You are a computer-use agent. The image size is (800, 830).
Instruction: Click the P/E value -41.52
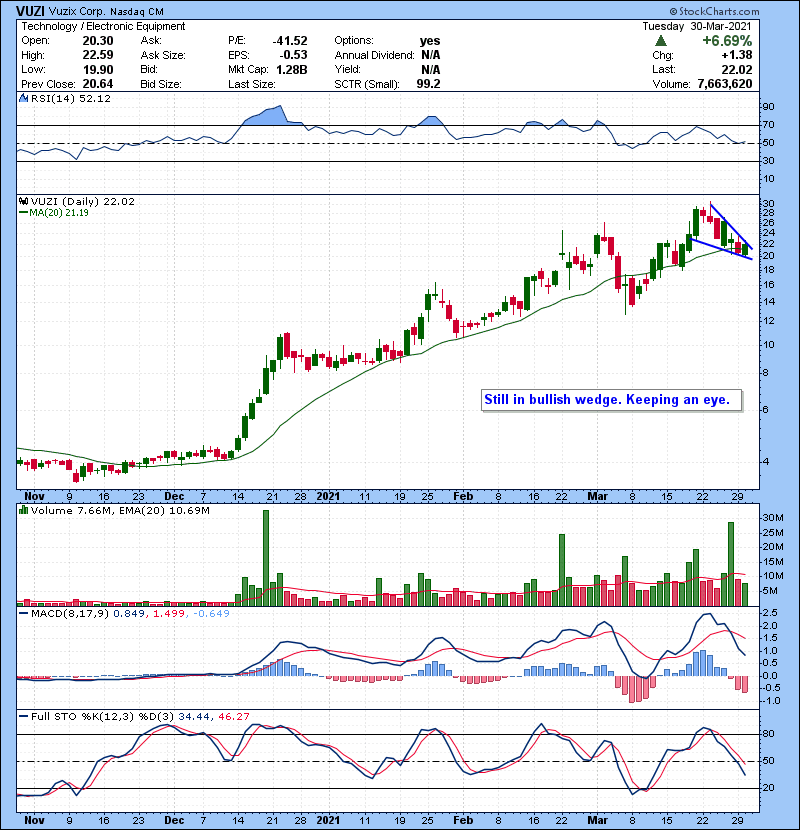tap(290, 41)
